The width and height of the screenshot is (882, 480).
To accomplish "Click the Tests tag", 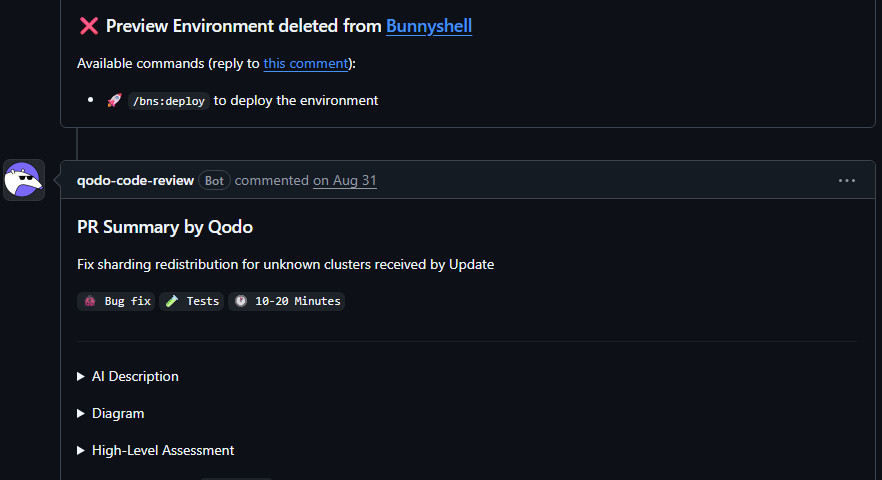I will (x=191, y=301).
